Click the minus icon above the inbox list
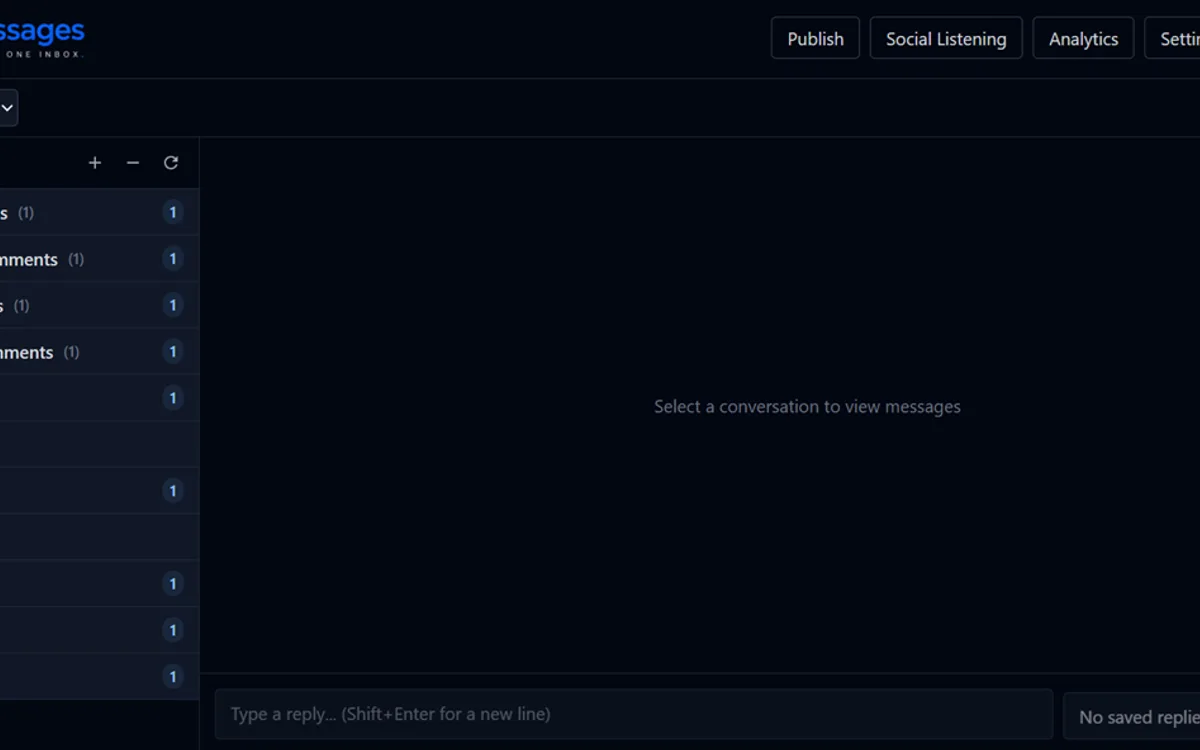 coord(133,162)
